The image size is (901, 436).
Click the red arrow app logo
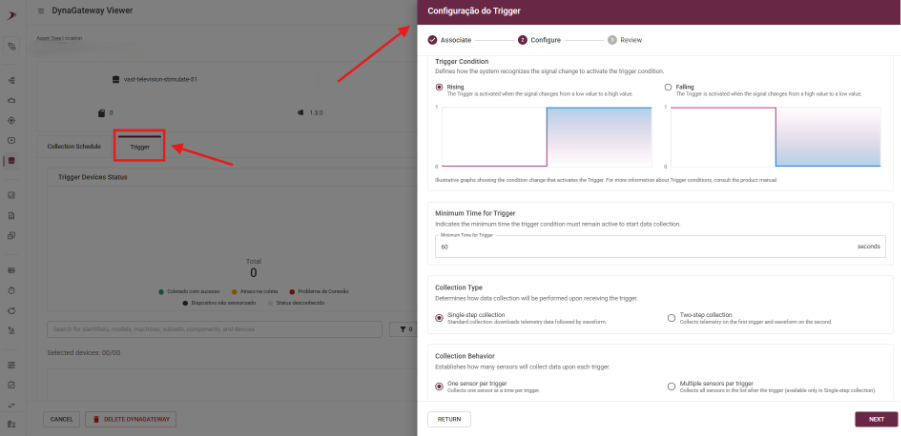(x=11, y=10)
